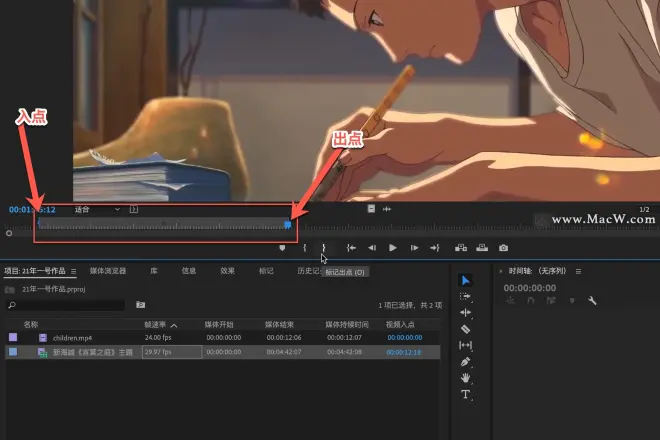Open the timeline panel hamburger menu
660x440 pixels.
click(x=579, y=272)
